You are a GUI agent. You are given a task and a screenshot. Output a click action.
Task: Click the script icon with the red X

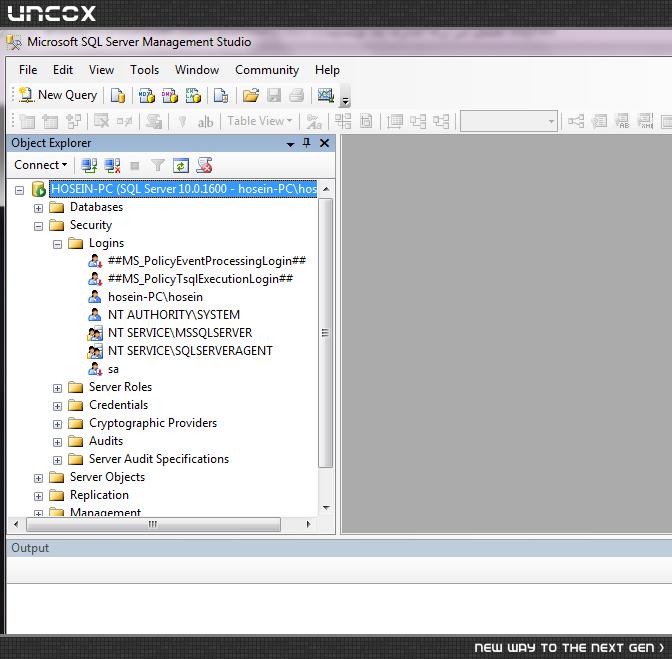(x=204, y=165)
